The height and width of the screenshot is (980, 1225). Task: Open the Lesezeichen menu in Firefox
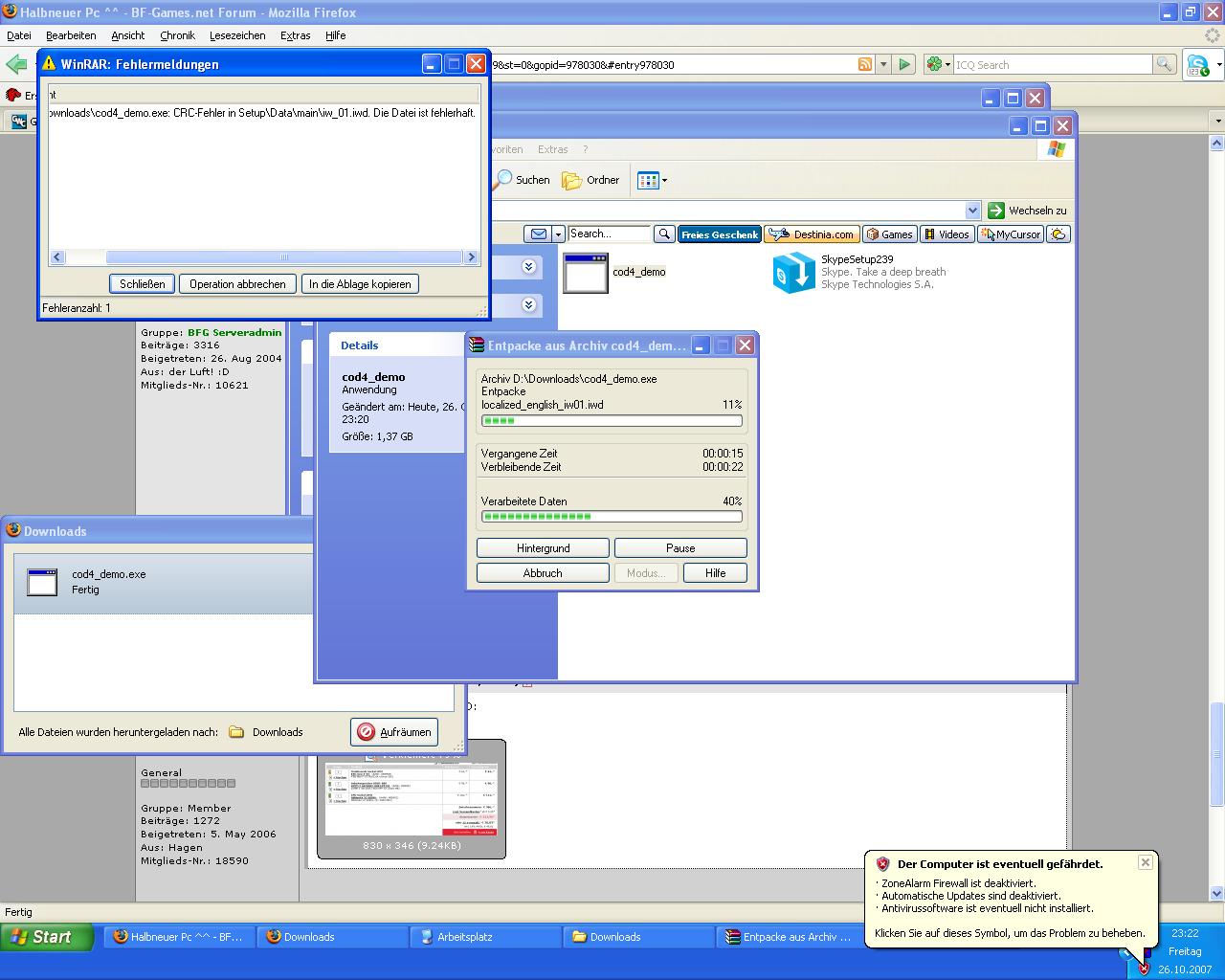pos(237,35)
